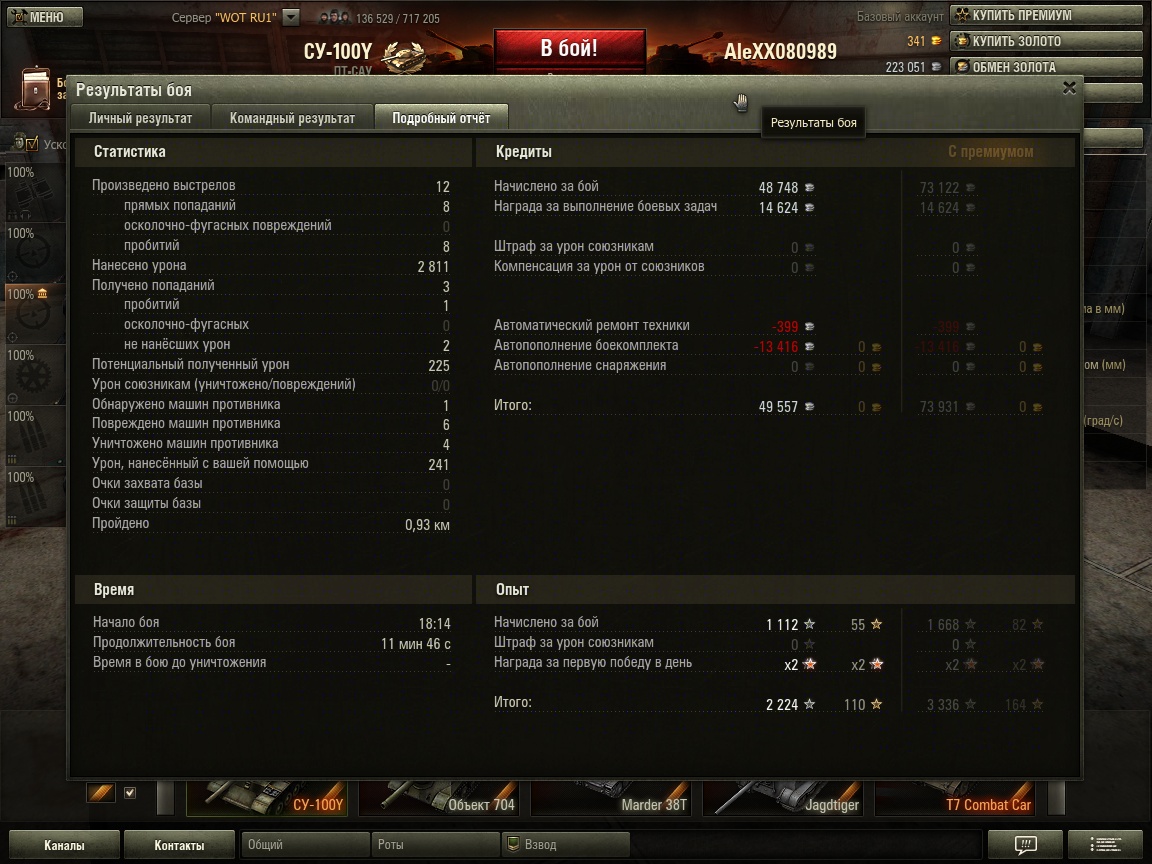Open the chat notifications speech-bubble icon
The width and height of the screenshot is (1152, 864).
1025,844
